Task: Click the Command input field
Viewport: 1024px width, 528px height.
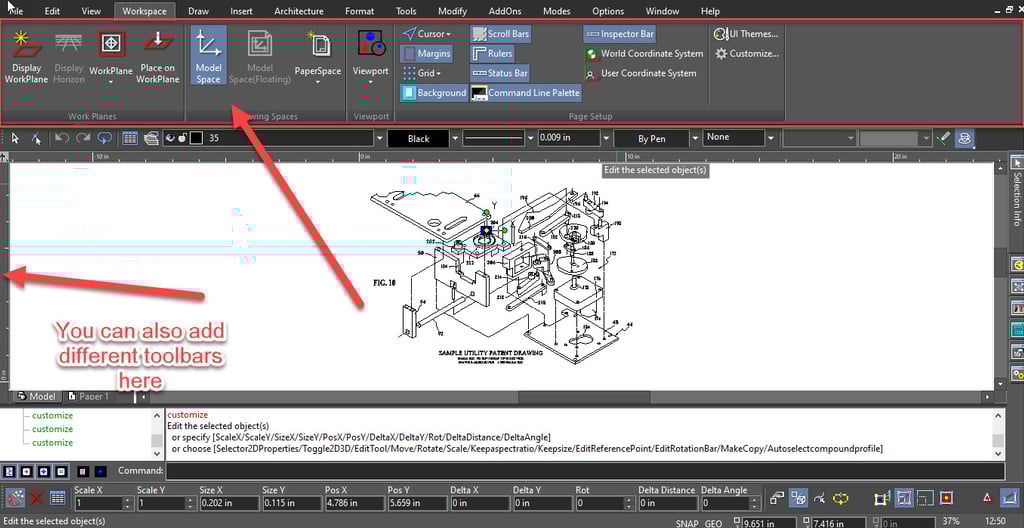Action: point(584,470)
